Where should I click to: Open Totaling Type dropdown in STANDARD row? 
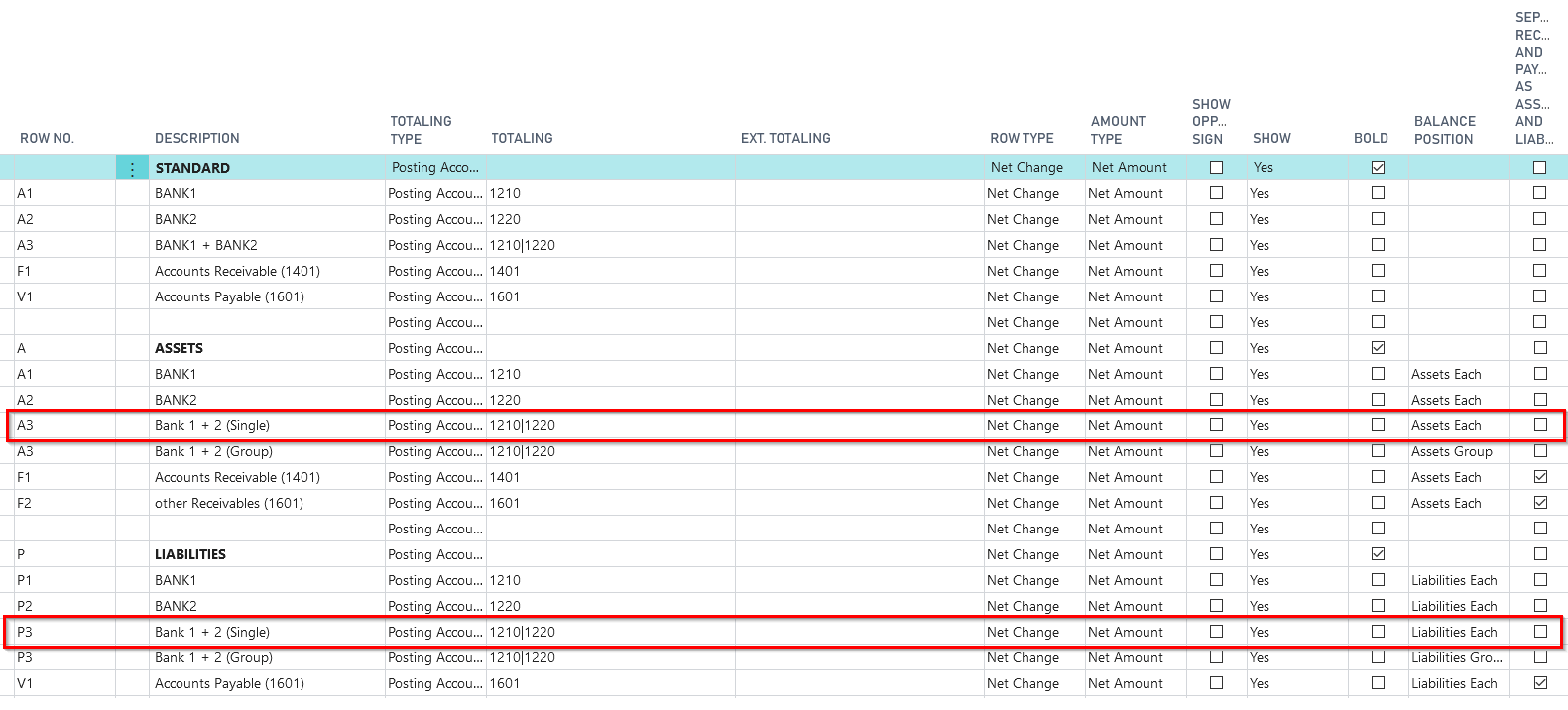coord(434,168)
